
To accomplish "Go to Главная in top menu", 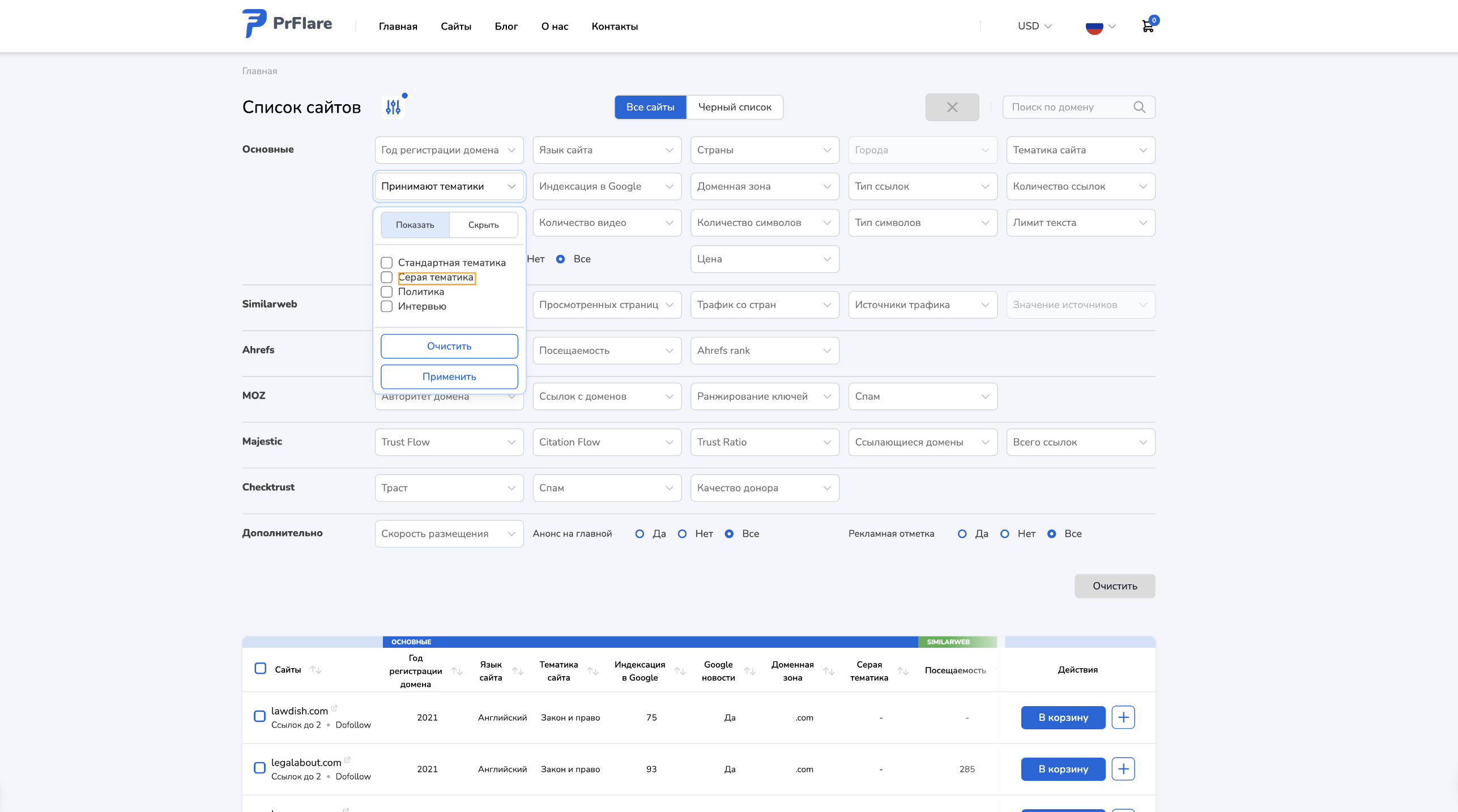I will pyautogui.click(x=398, y=27).
